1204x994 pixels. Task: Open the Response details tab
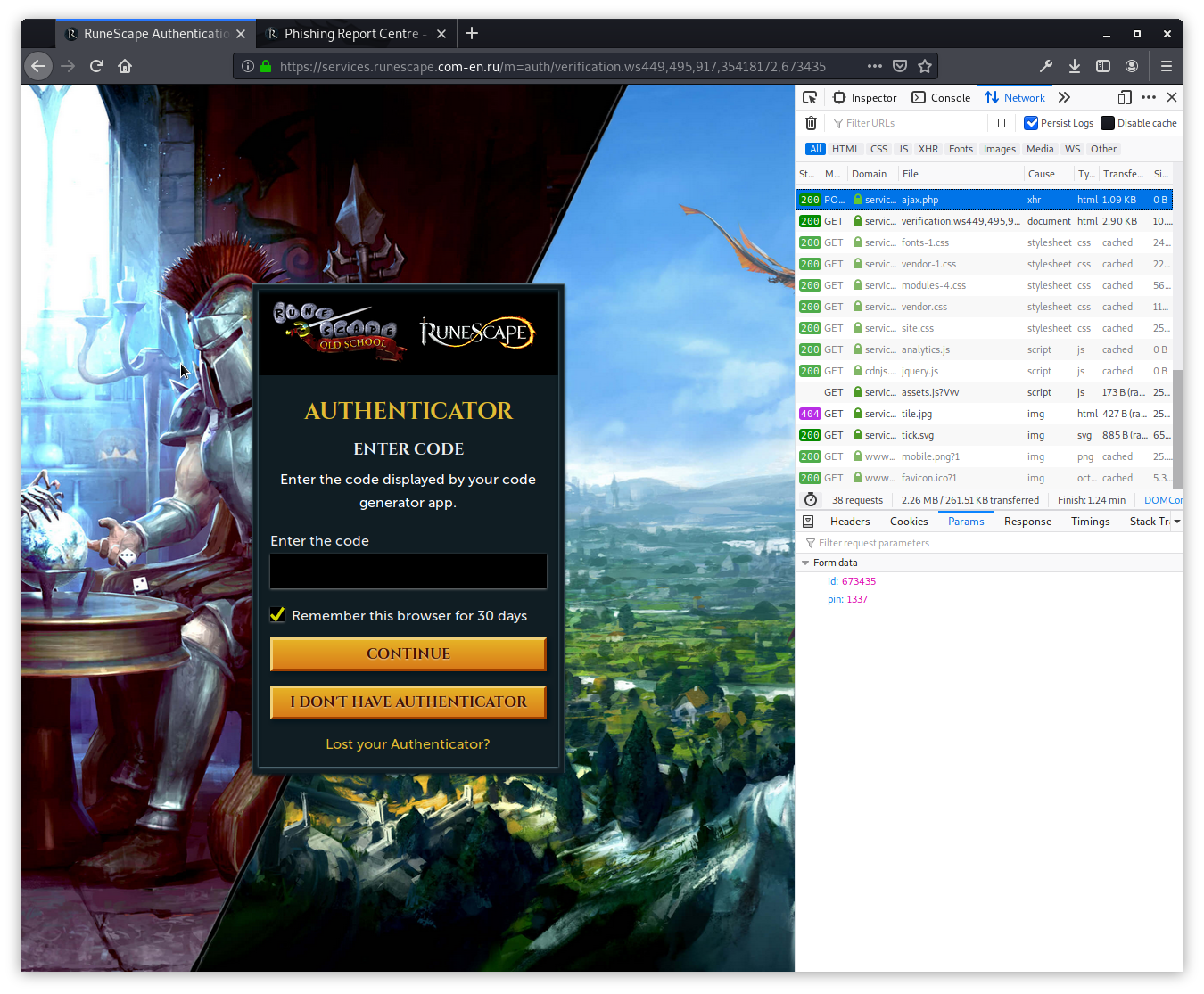1027,522
